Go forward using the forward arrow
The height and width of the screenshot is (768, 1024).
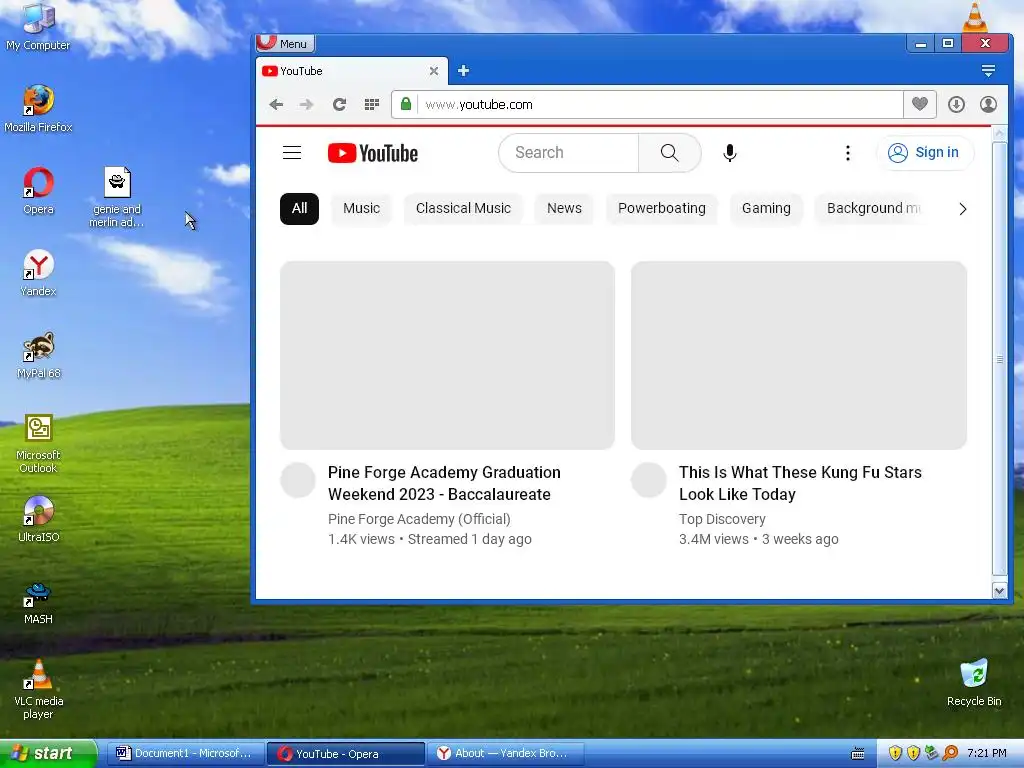(x=306, y=104)
